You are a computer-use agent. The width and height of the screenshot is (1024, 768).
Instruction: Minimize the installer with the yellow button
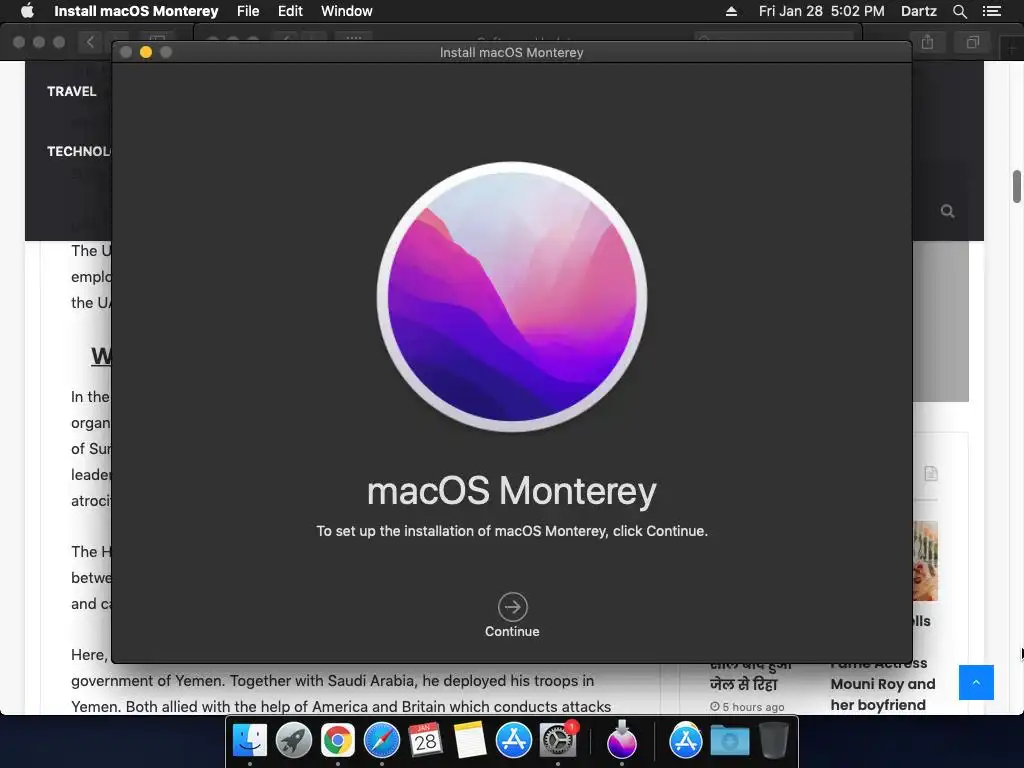[146, 52]
